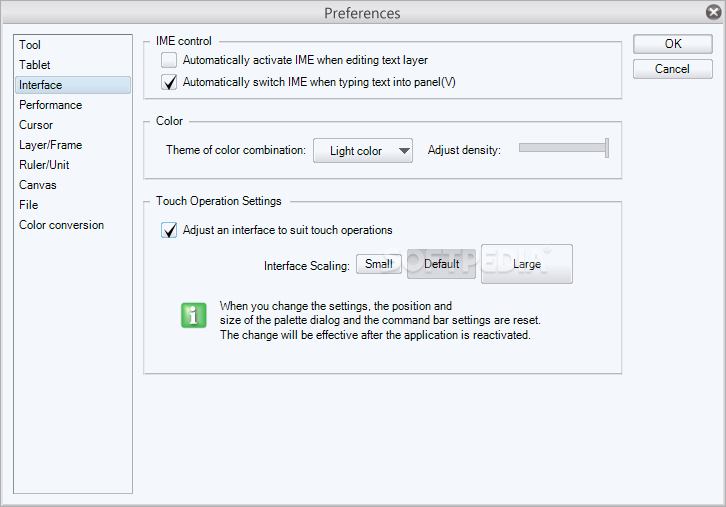Select Layer/Frame category
The height and width of the screenshot is (507, 726).
coord(73,145)
